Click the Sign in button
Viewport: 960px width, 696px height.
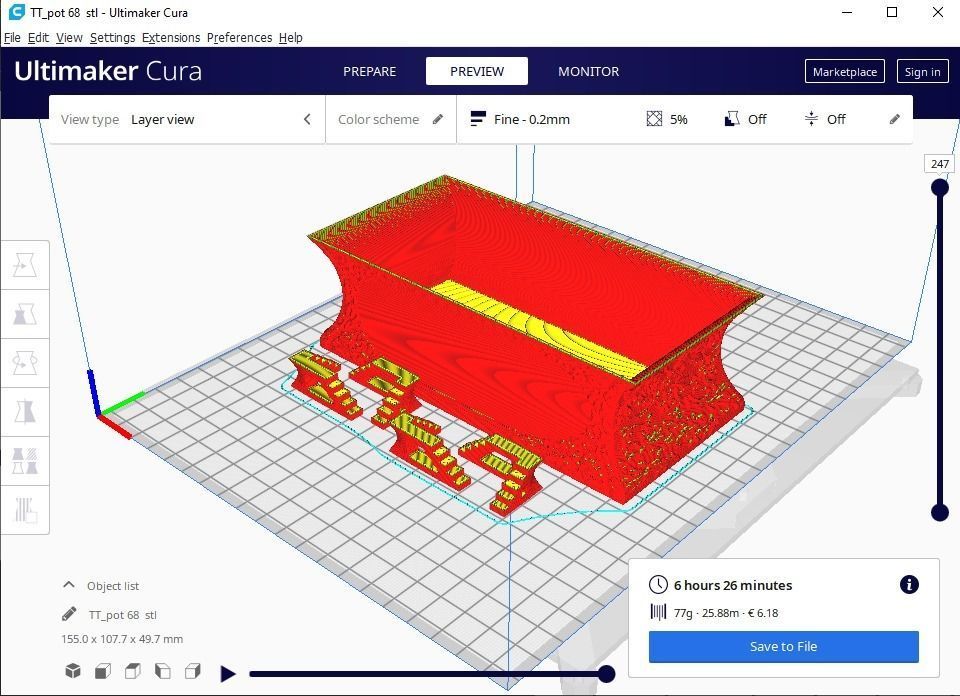[922, 72]
